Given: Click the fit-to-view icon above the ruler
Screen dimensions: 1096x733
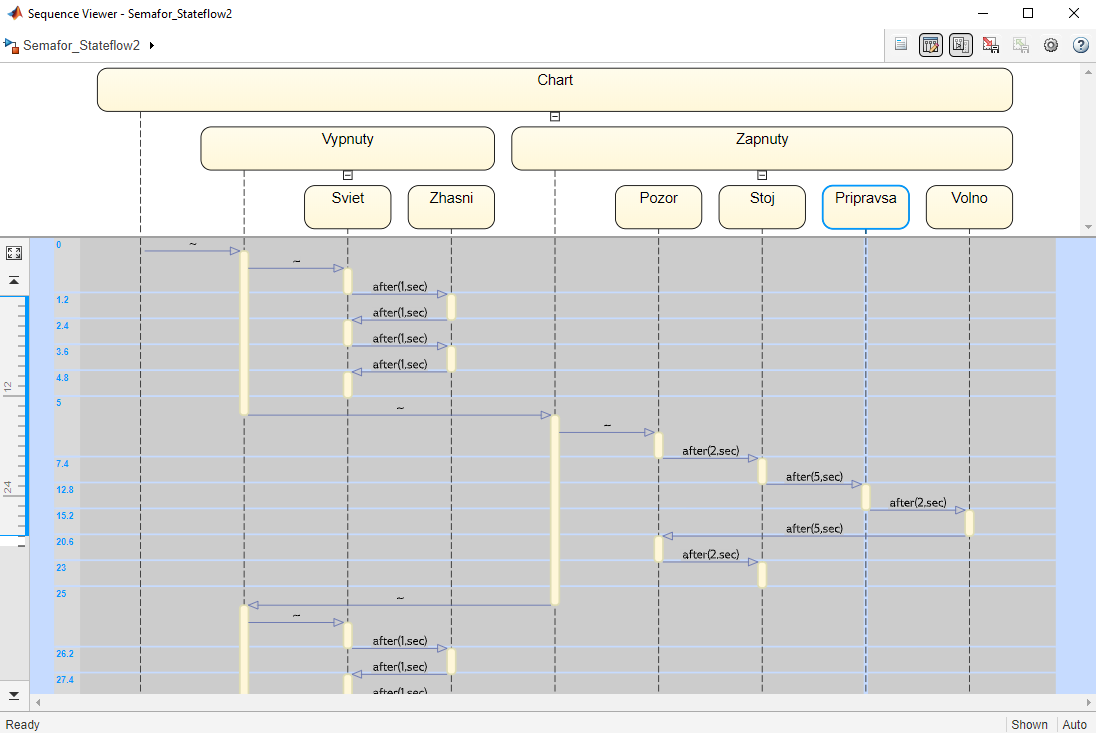Looking at the screenshot, I should (x=14, y=253).
